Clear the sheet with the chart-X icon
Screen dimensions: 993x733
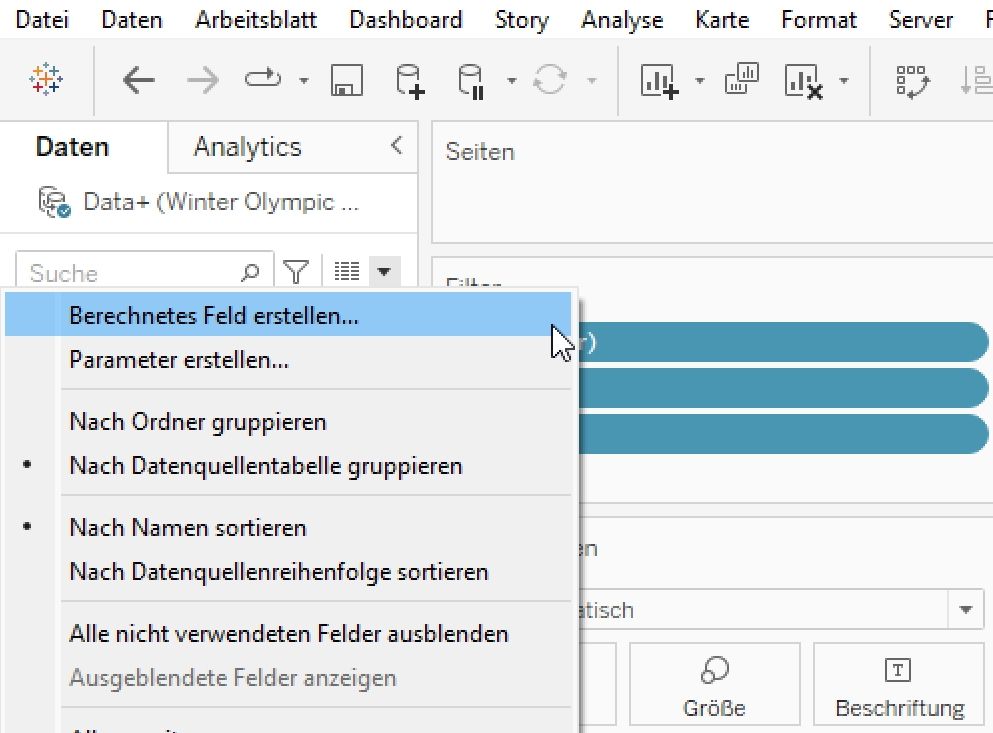[803, 80]
